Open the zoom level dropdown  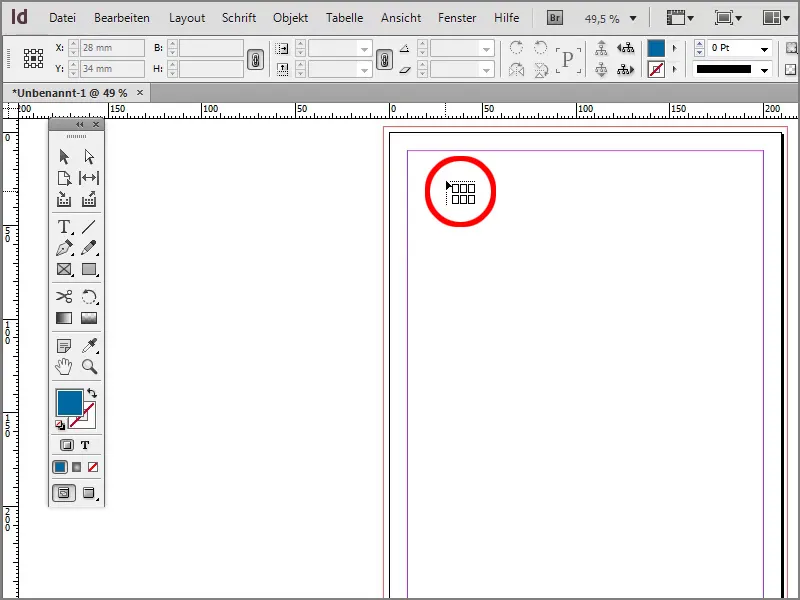(633, 18)
